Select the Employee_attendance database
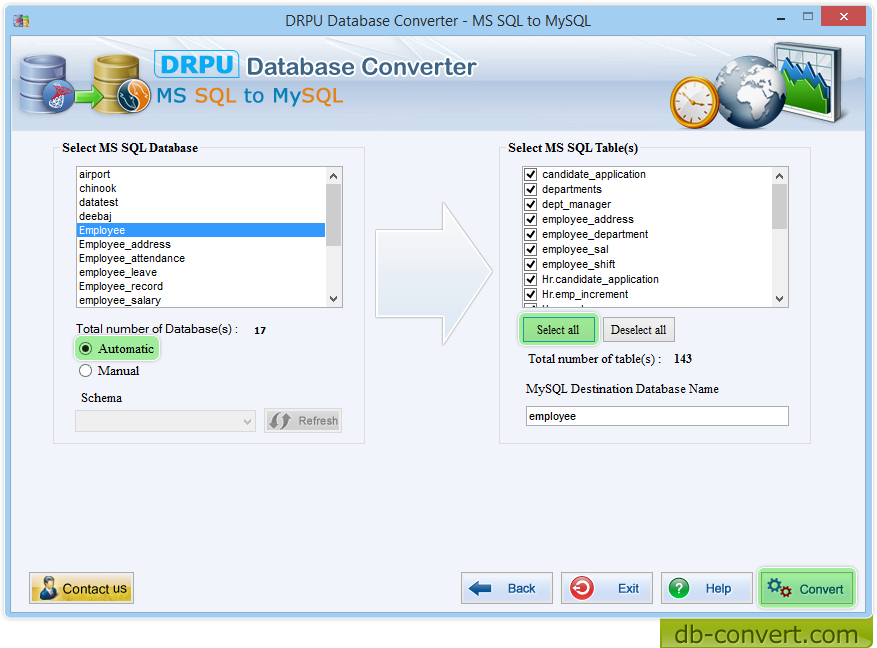Image resolution: width=877 pixels, height=648 pixels. (x=200, y=258)
